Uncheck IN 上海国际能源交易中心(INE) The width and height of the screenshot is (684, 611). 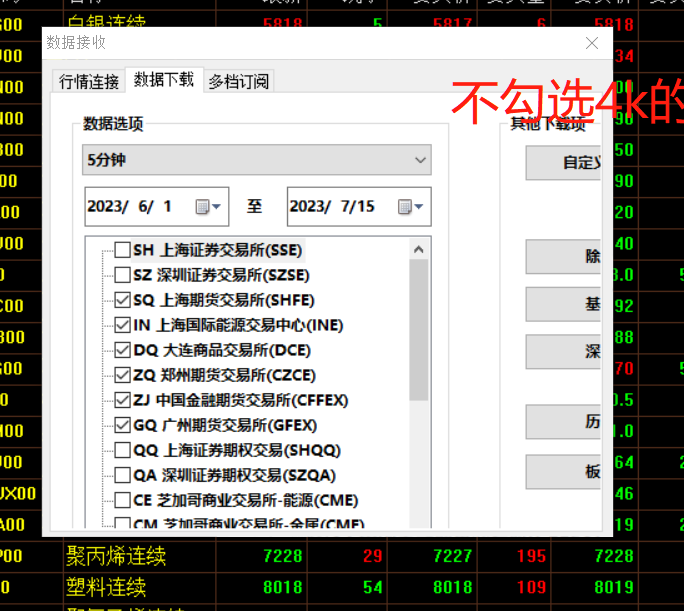(122, 325)
